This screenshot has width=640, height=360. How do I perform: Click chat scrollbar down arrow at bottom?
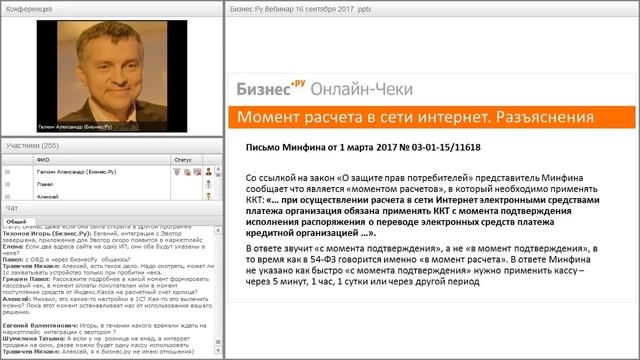click(218, 351)
